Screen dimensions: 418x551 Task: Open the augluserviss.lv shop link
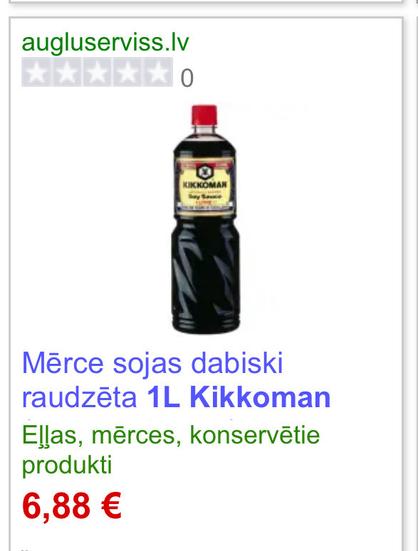point(105,44)
